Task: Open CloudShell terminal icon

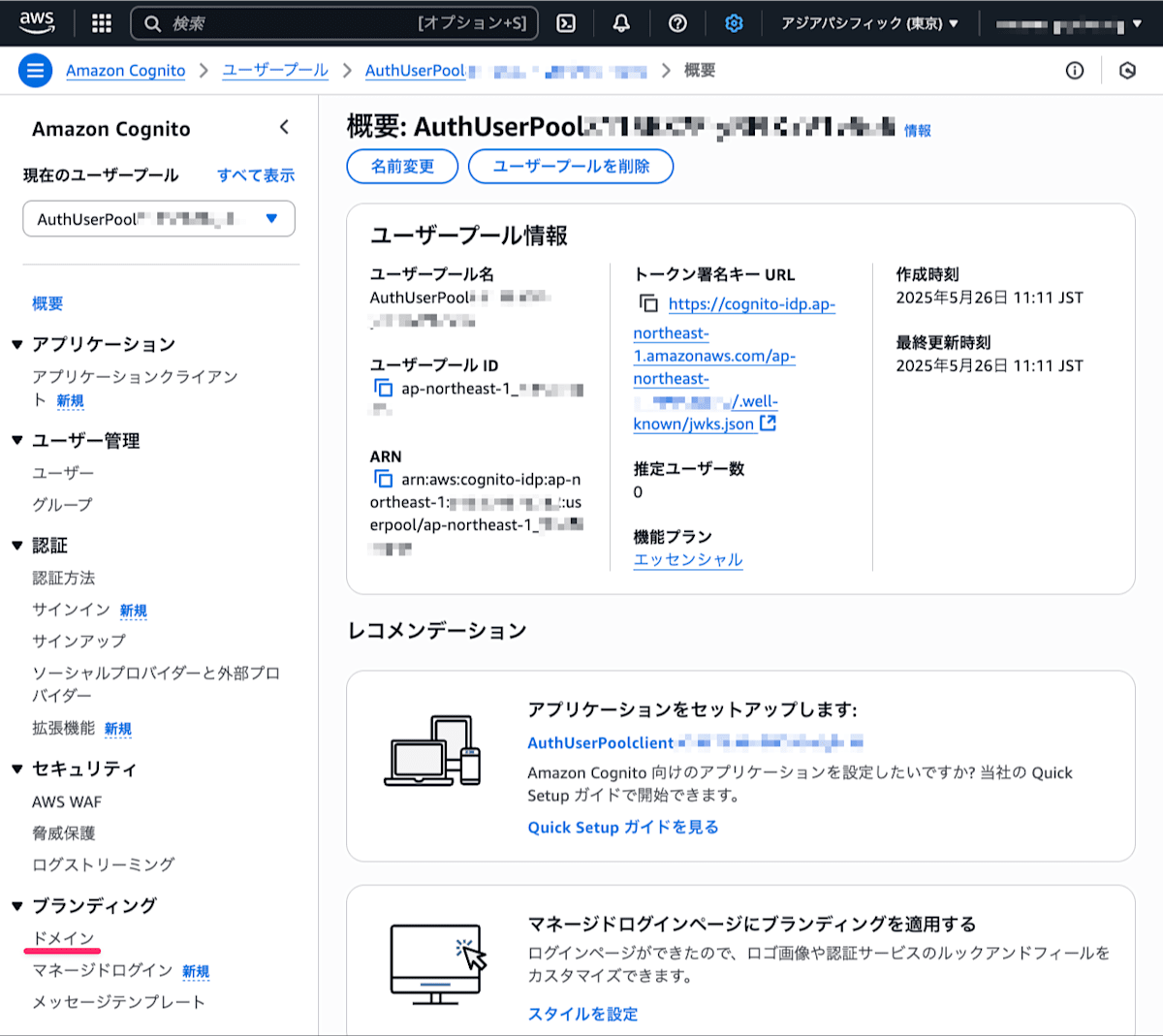Action: (x=566, y=23)
